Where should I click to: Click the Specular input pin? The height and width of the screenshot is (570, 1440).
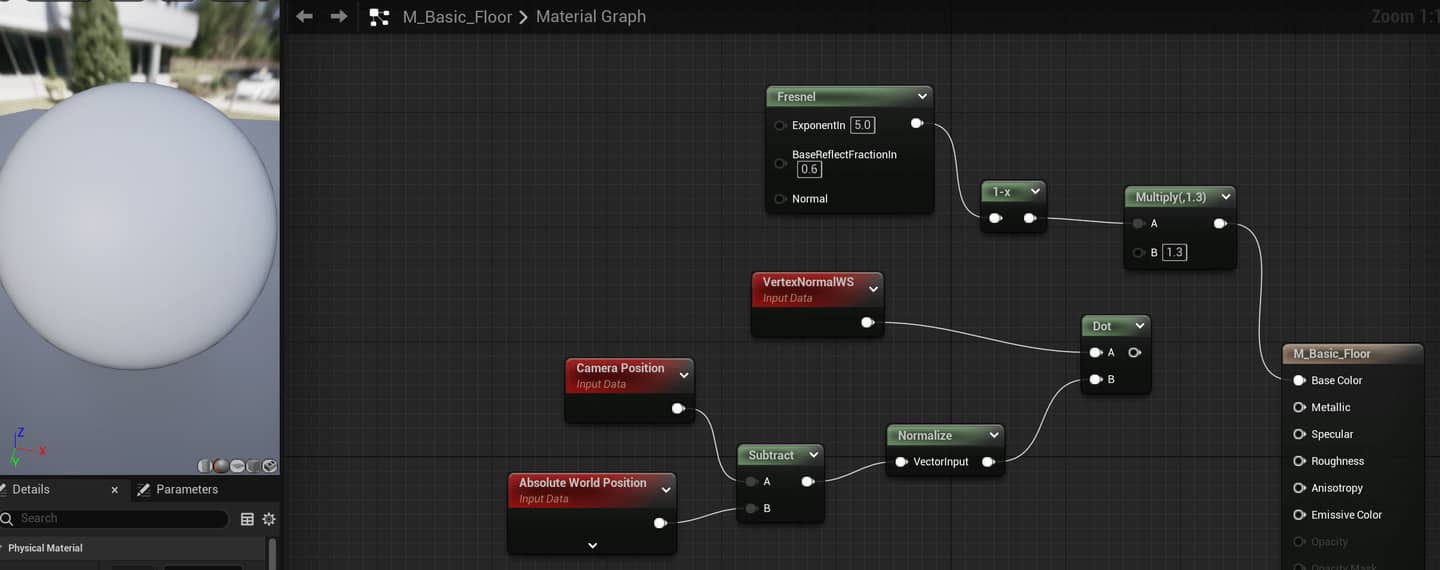point(1300,434)
